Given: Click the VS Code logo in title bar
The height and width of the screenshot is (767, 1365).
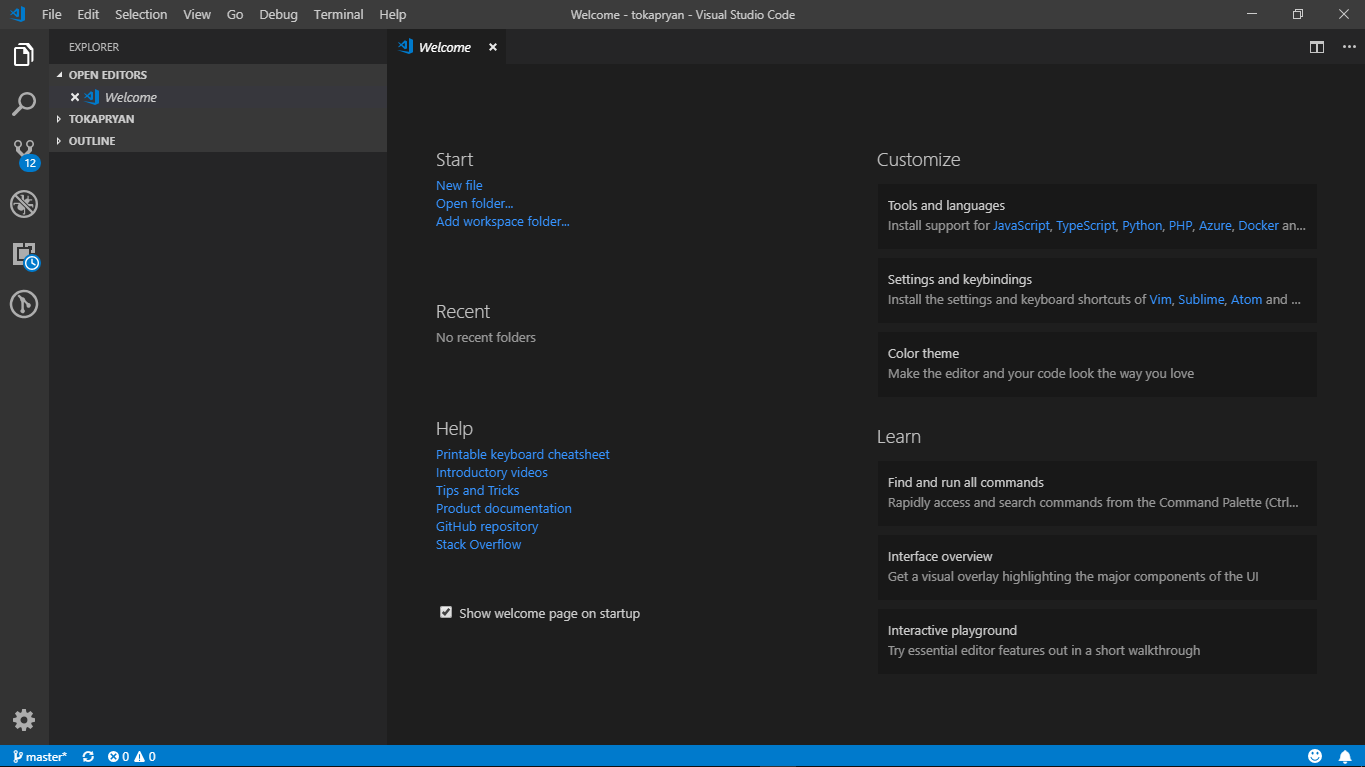Looking at the screenshot, I should (x=17, y=14).
